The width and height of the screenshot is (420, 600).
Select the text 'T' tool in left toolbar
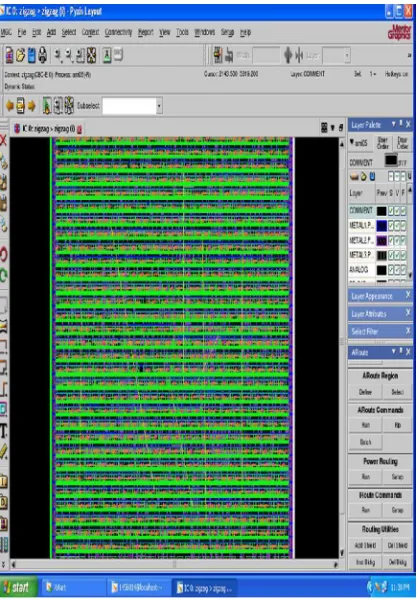coord(3,431)
